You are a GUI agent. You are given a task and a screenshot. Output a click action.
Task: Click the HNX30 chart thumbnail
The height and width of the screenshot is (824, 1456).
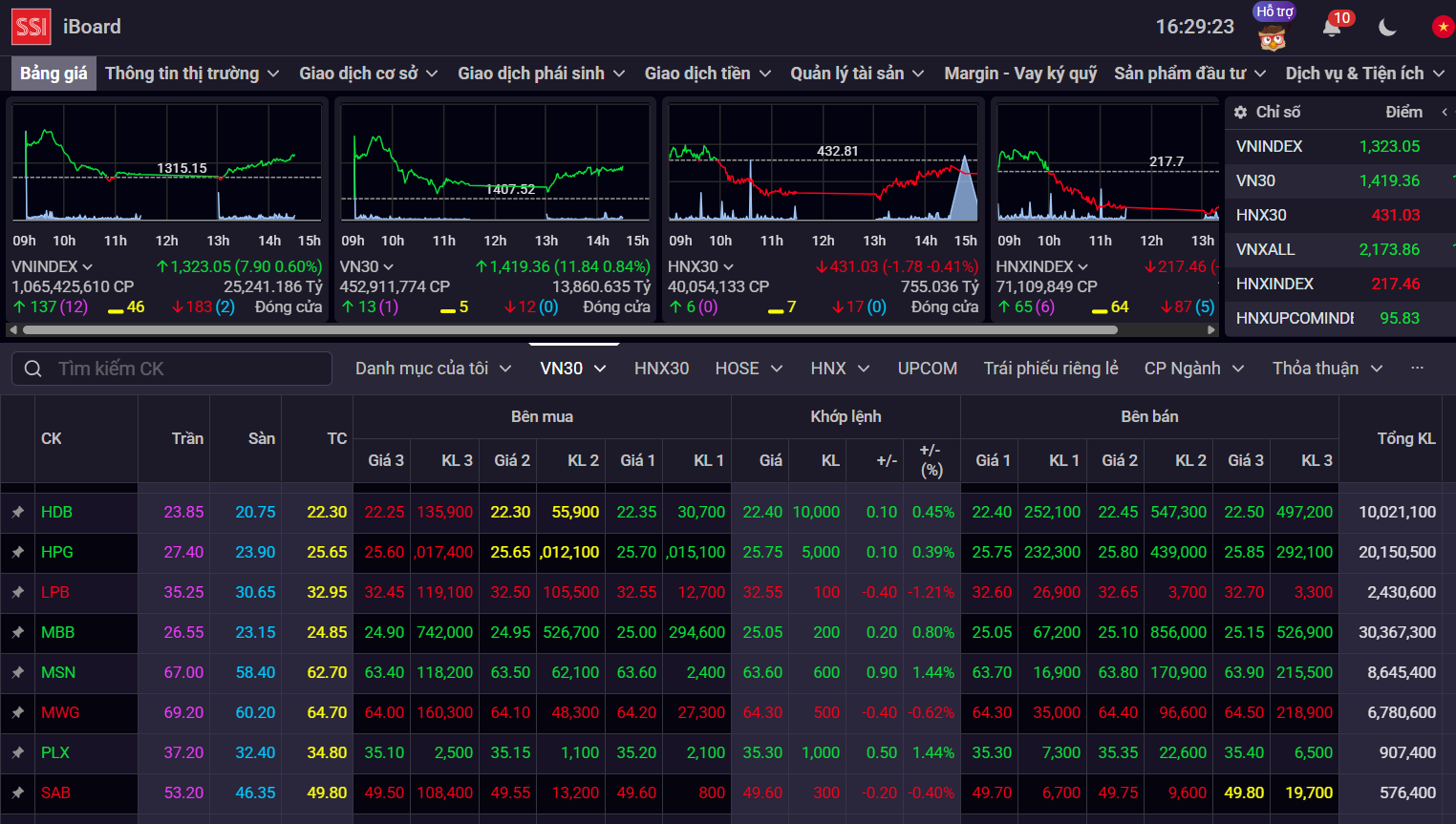coord(823,162)
